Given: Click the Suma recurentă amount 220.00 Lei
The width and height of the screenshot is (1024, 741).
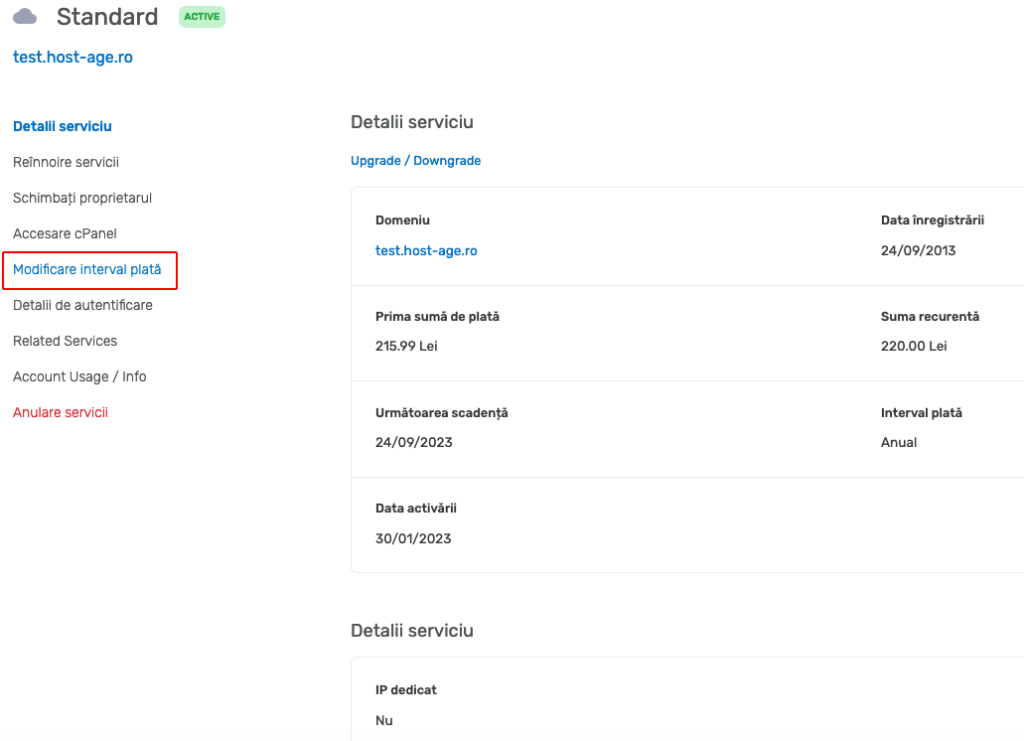Looking at the screenshot, I should (x=913, y=346).
